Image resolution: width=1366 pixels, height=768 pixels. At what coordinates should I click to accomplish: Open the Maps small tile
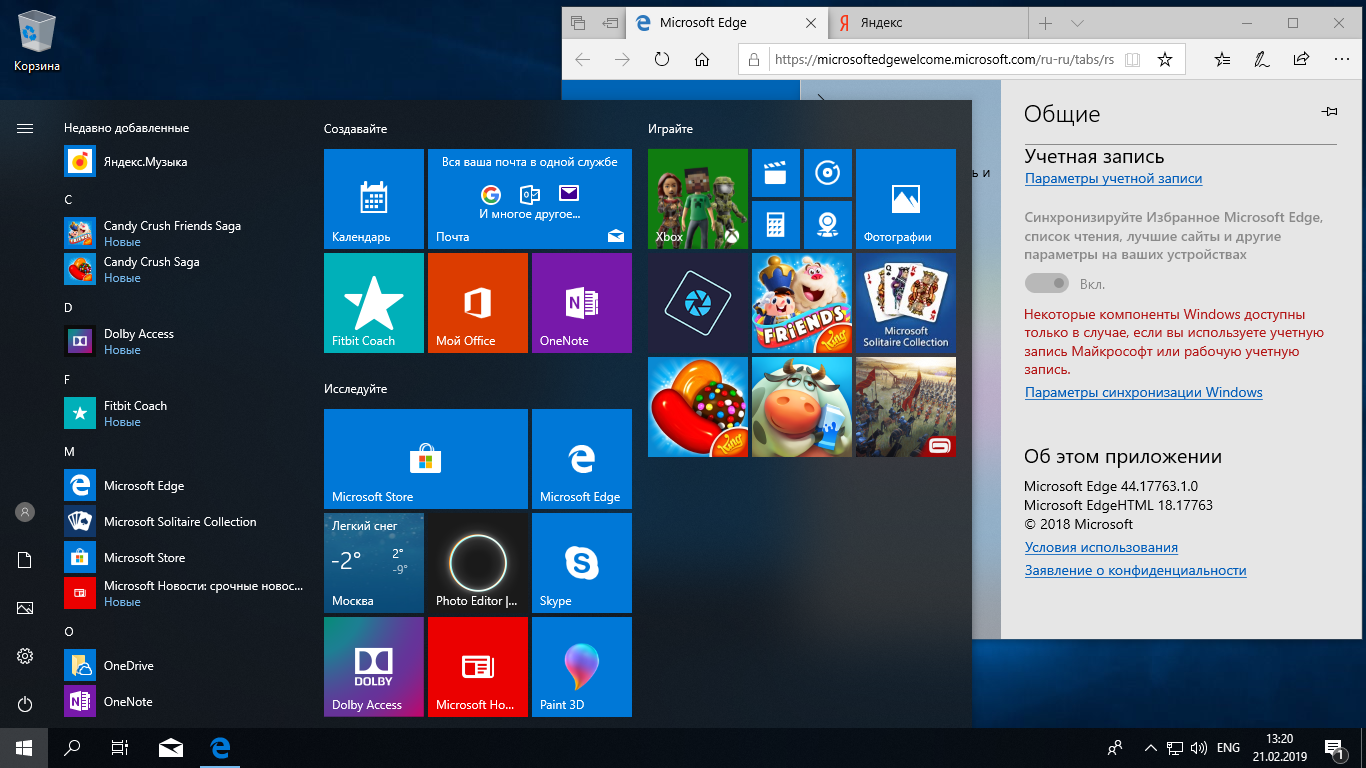(827, 225)
